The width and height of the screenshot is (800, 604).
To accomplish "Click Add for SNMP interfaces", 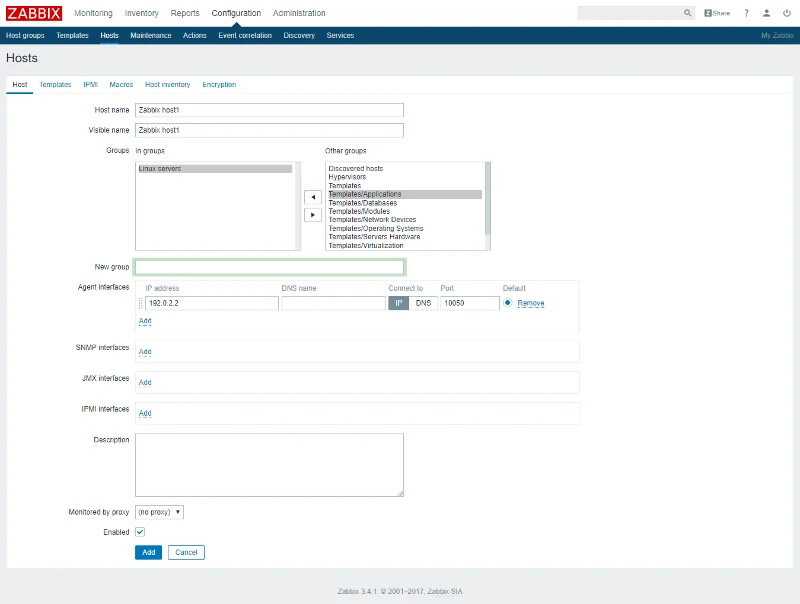I will click(x=145, y=351).
